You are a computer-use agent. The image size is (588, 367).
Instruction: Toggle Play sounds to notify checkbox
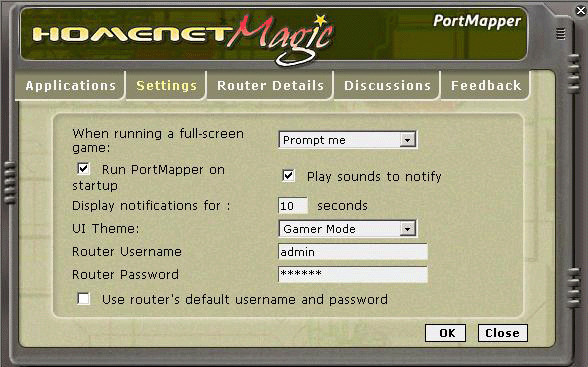click(288, 175)
